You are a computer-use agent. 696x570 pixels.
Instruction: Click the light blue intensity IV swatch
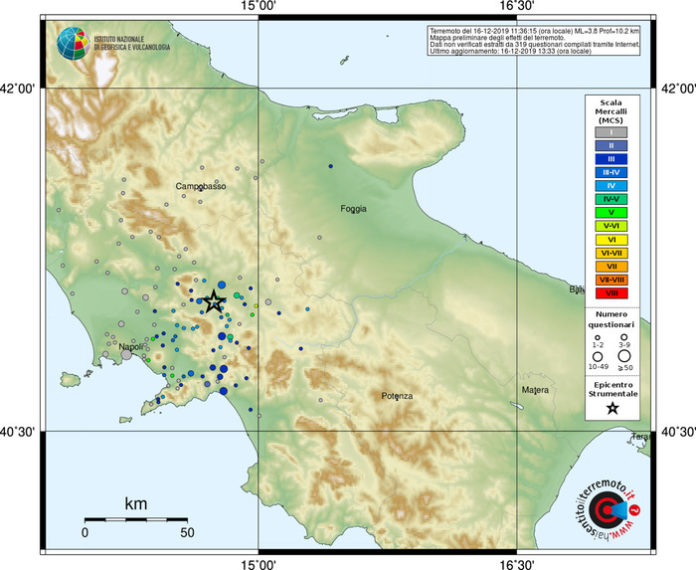[611, 186]
